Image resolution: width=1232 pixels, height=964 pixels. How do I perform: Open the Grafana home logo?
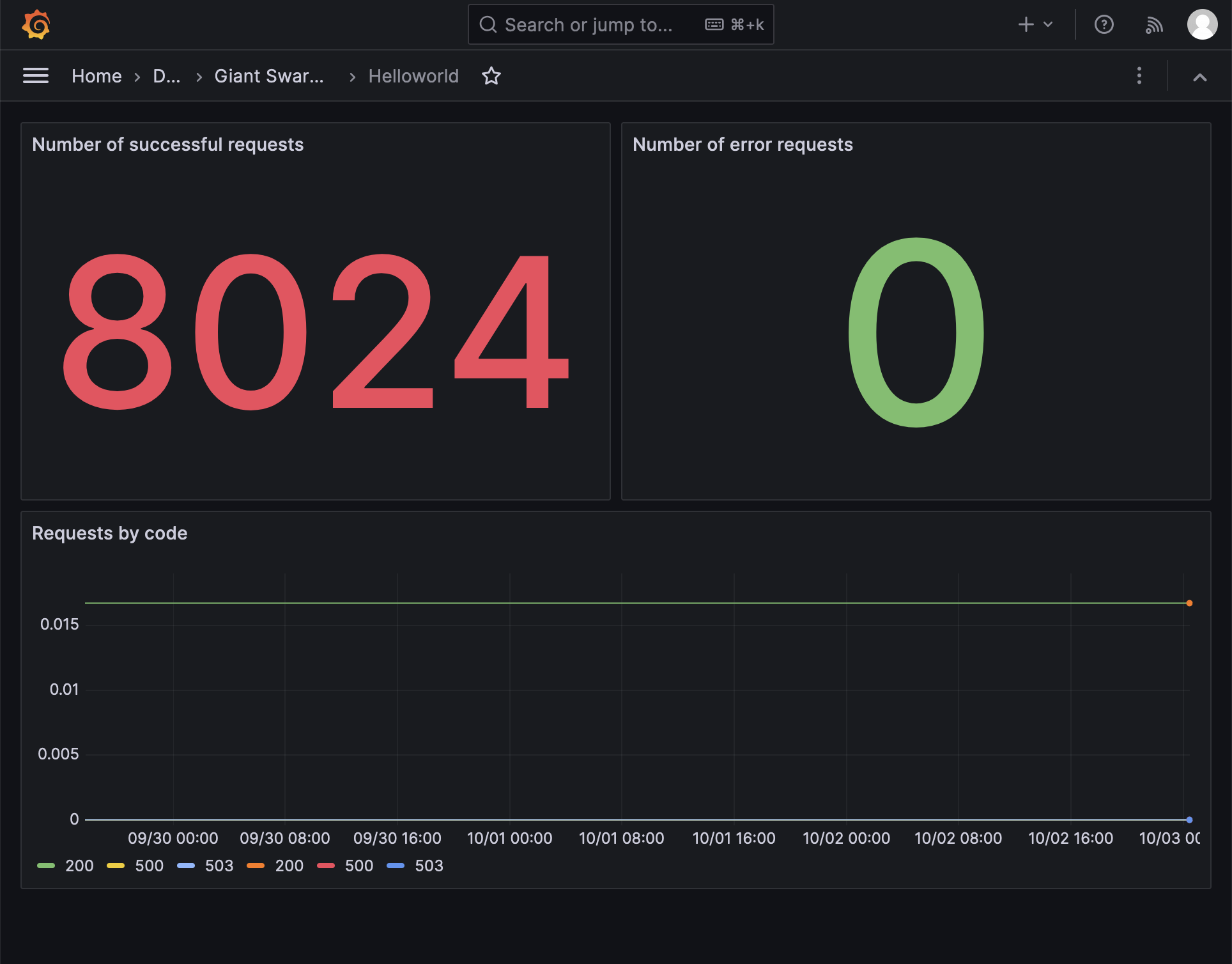36,24
